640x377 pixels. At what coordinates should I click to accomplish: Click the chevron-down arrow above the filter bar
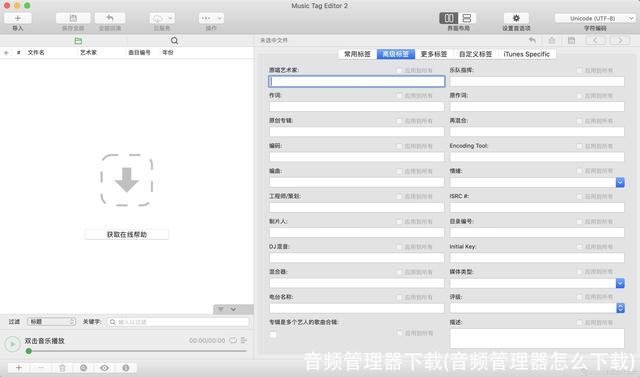point(233,309)
